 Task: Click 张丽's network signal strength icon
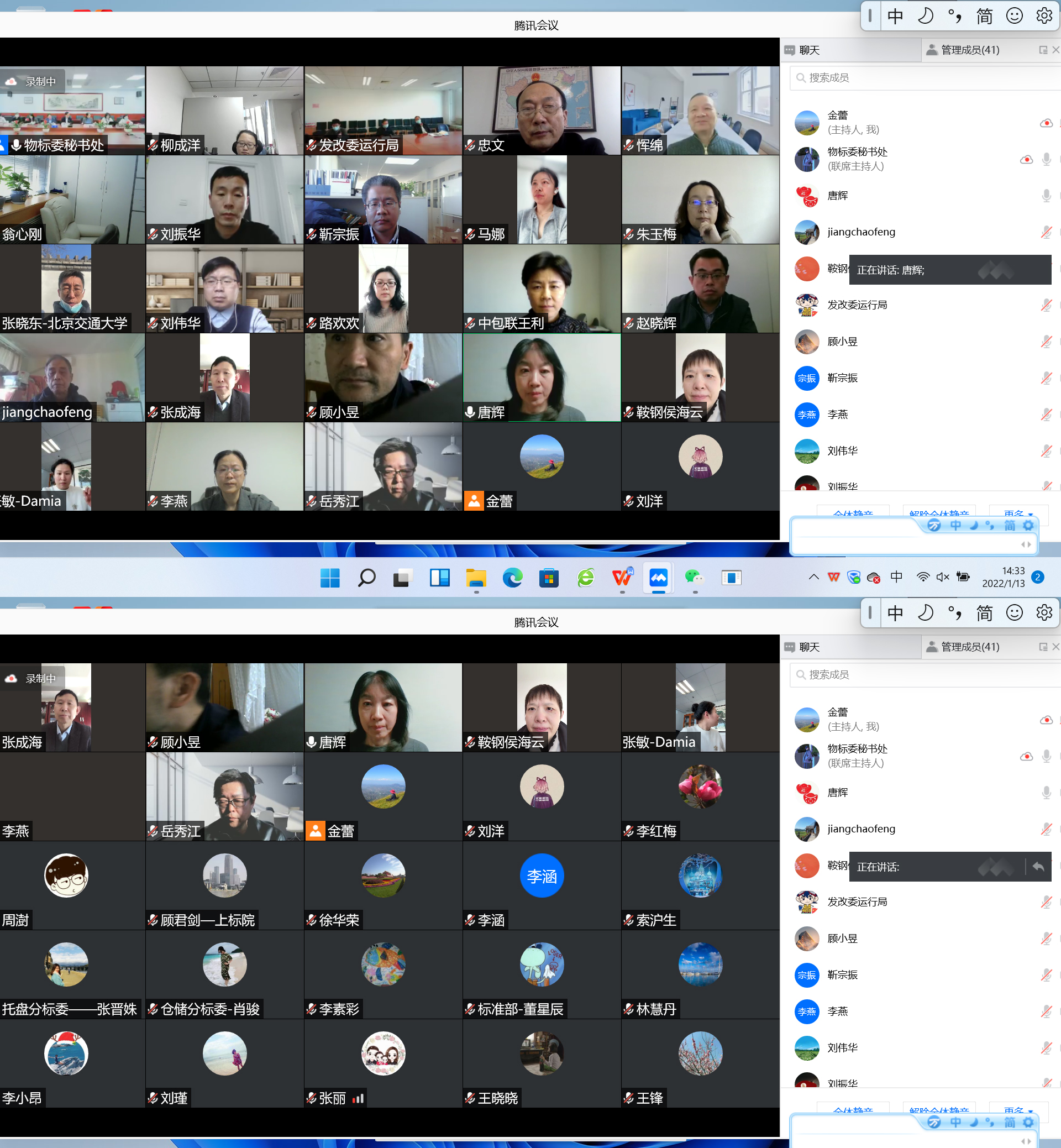(x=358, y=1099)
